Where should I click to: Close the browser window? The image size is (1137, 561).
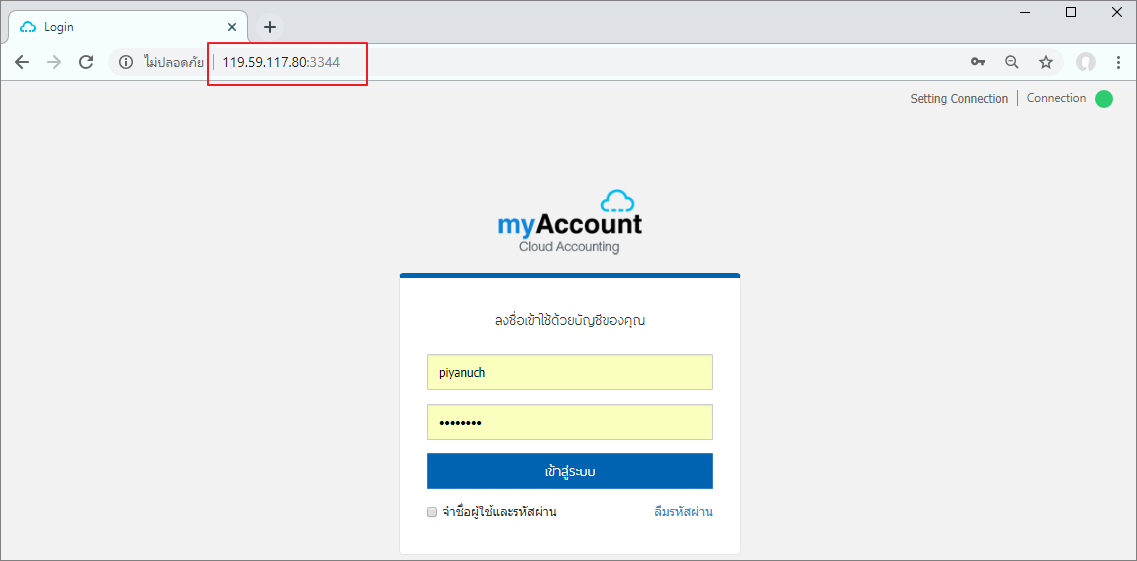coord(1117,12)
